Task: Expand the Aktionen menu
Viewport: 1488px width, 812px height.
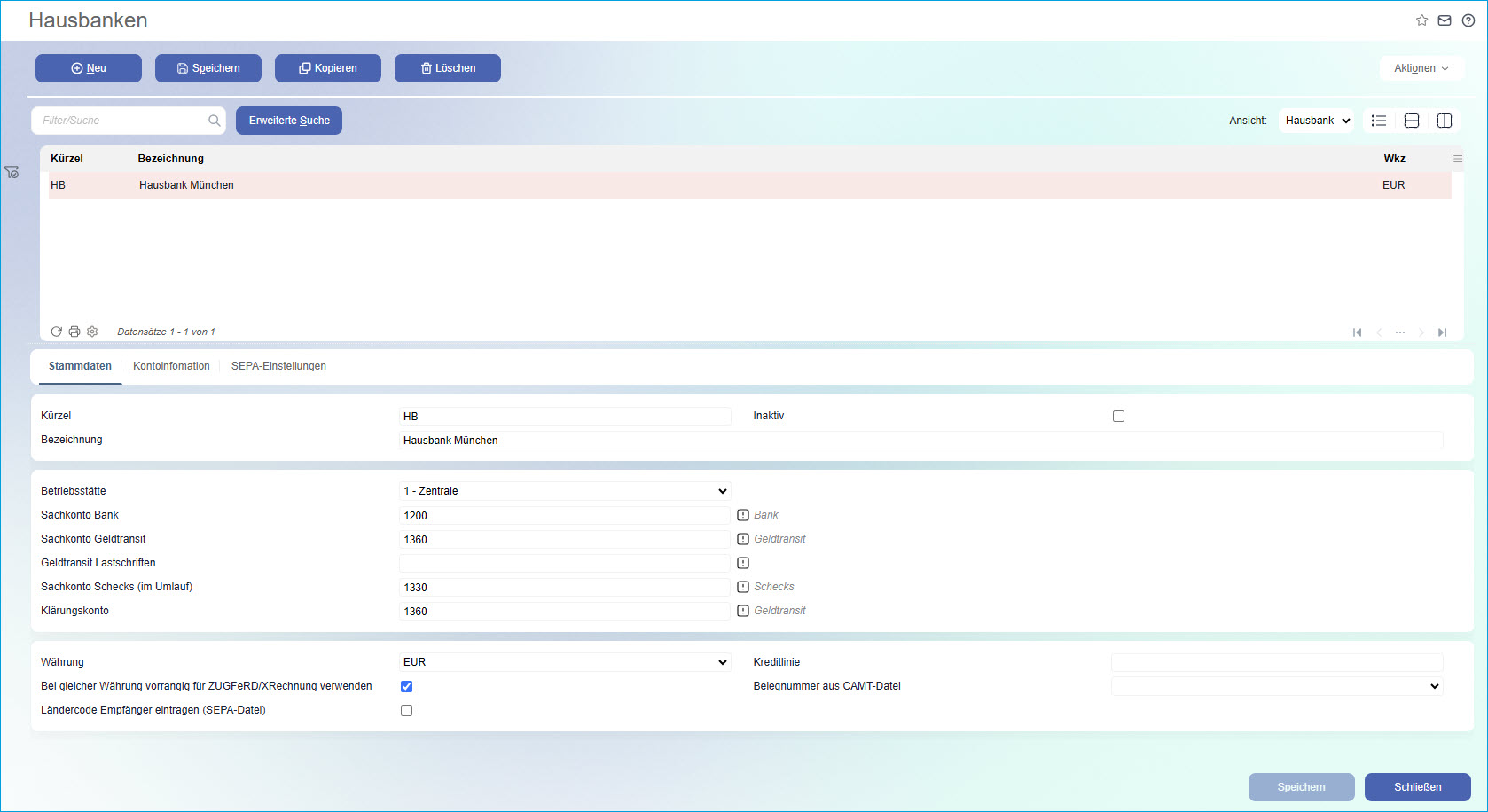Action: 1421,68
